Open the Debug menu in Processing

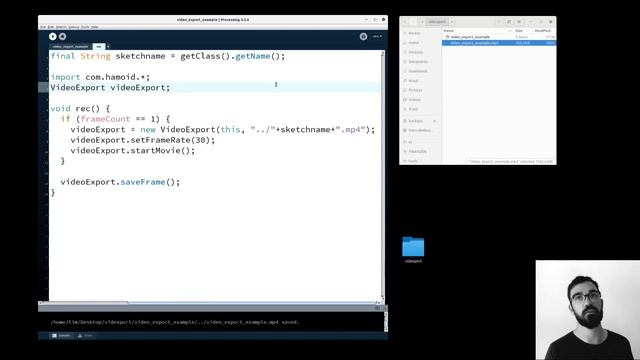click(74, 27)
